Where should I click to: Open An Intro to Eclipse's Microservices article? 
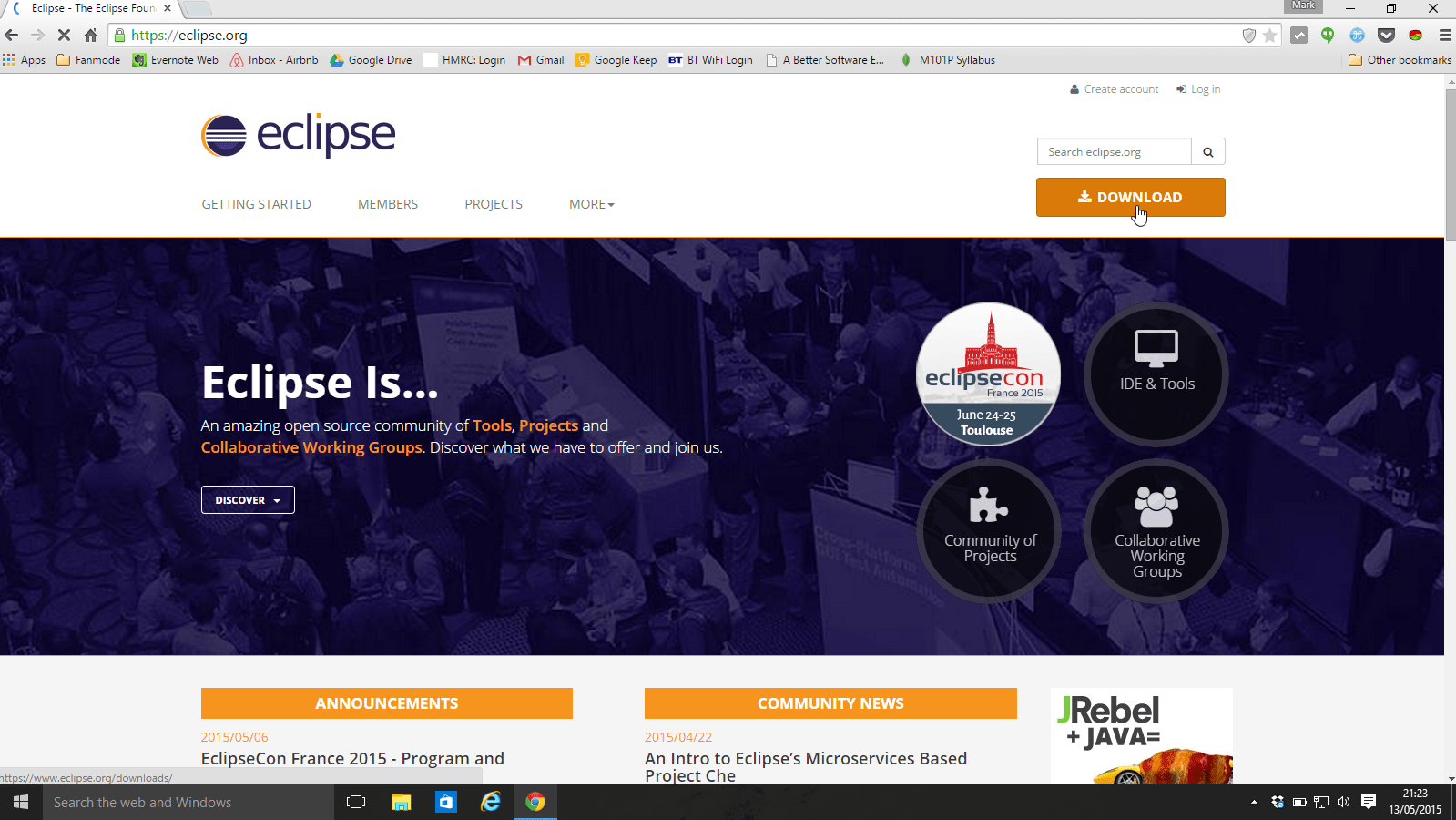(806, 766)
